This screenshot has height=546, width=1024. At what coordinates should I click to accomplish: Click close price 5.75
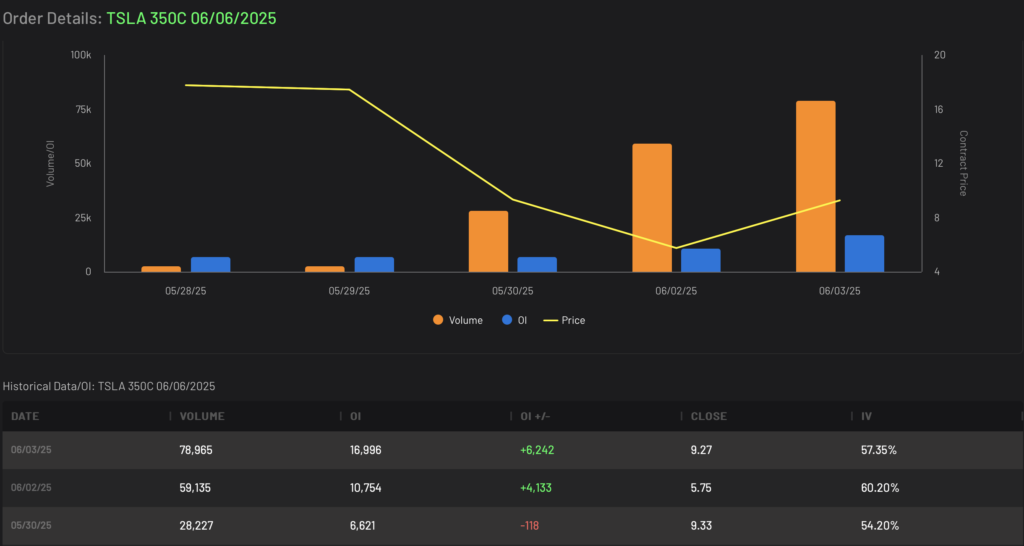click(x=701, y=488)
